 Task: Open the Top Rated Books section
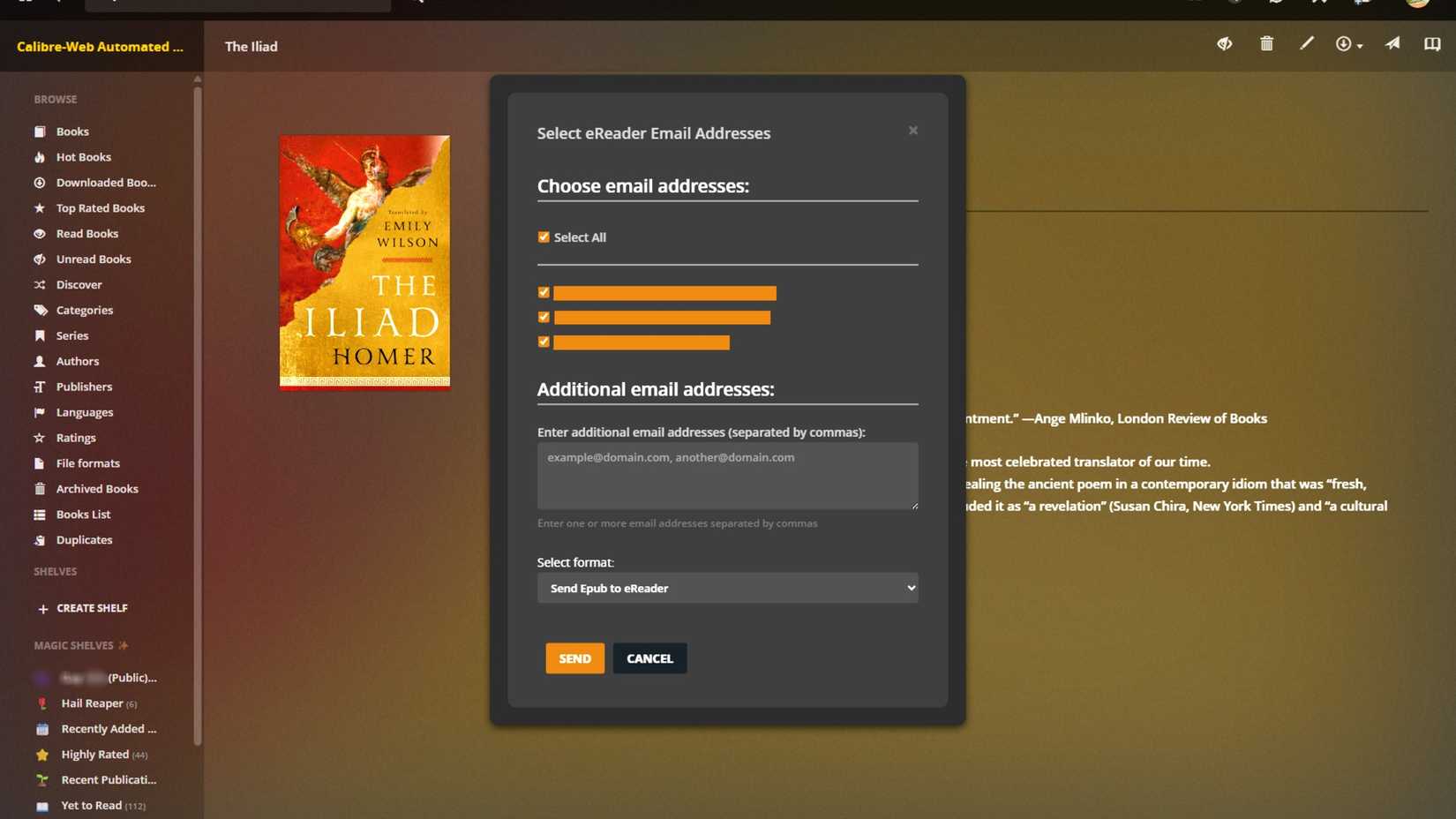click(99, 207)
